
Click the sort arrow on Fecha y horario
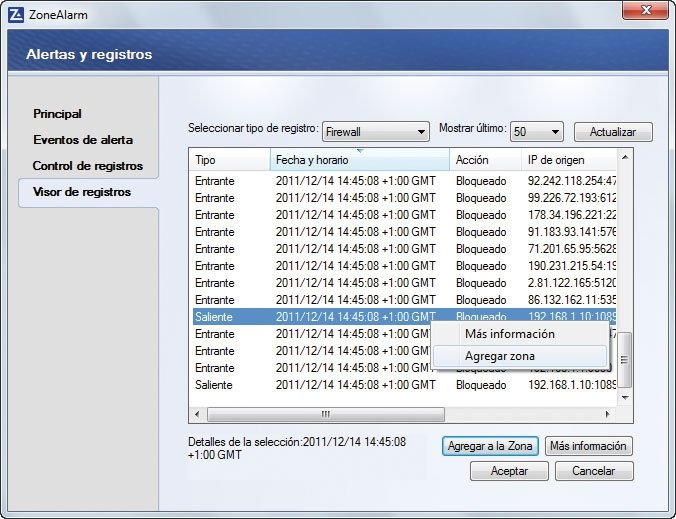[x=360, y=151]
